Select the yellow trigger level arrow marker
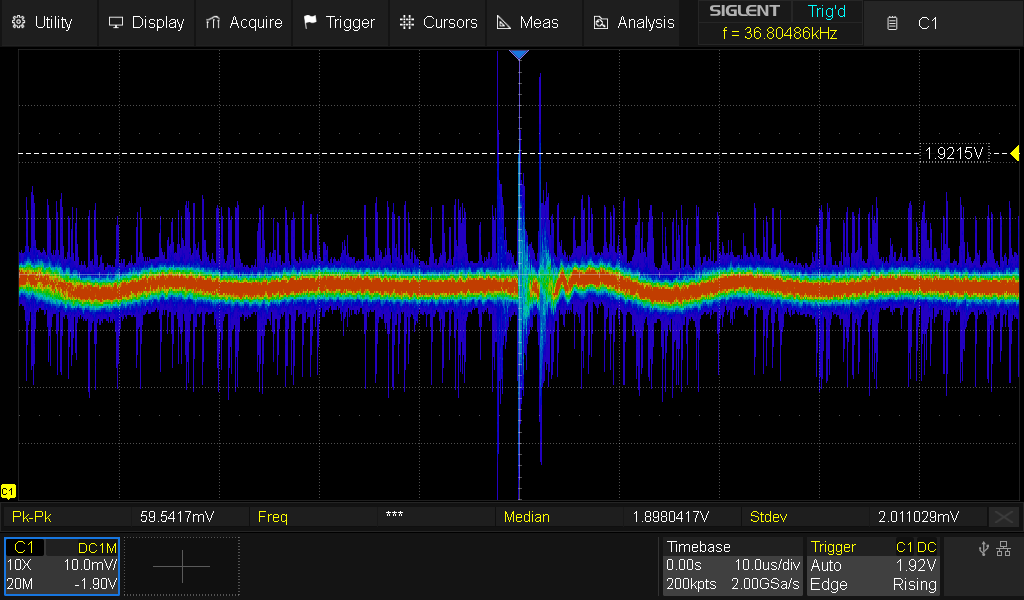 [1014, 153]
